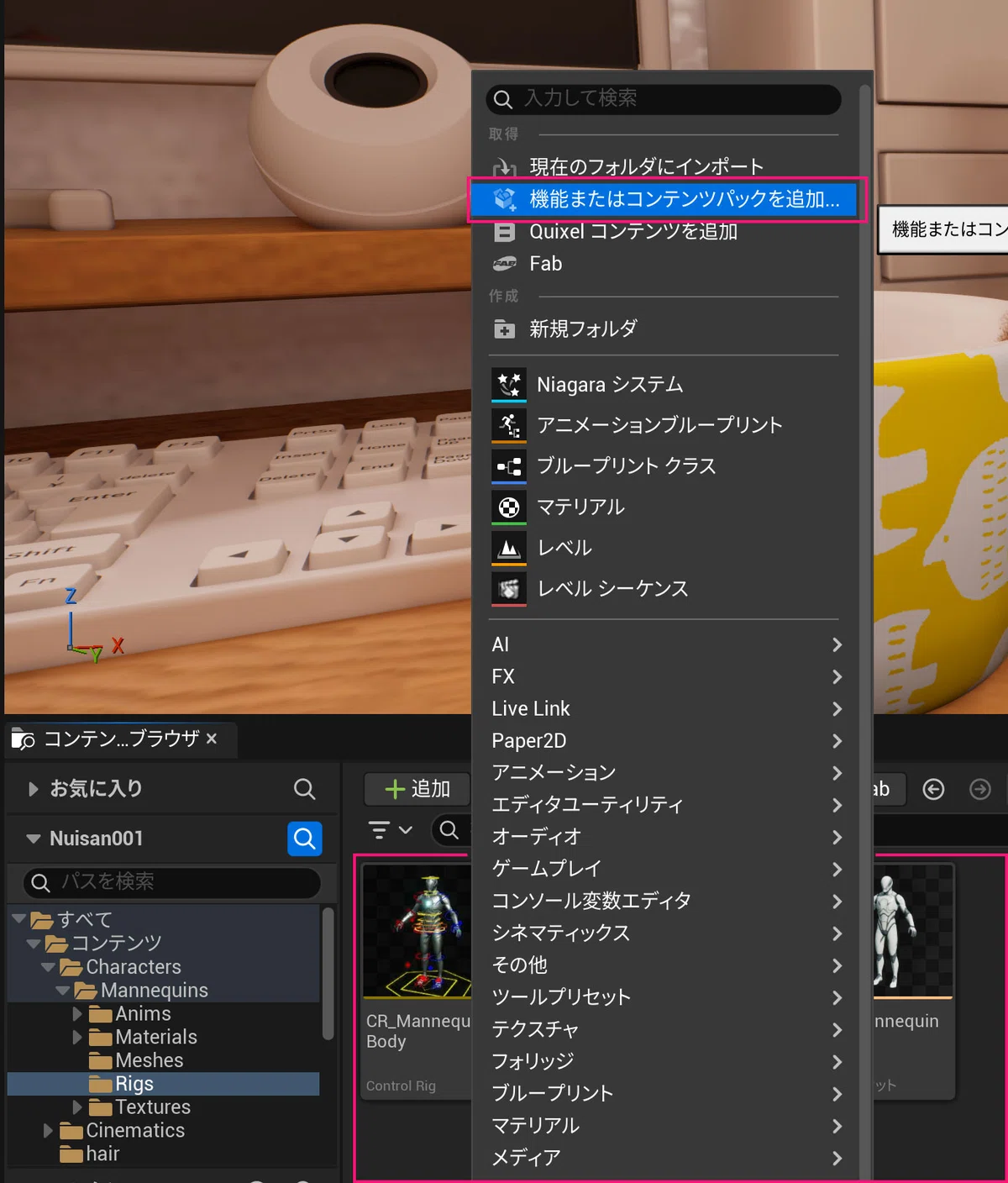Click the Niagara システム icon
This screenshot has height=1183, width=1008.
click(x=509, y=385)
